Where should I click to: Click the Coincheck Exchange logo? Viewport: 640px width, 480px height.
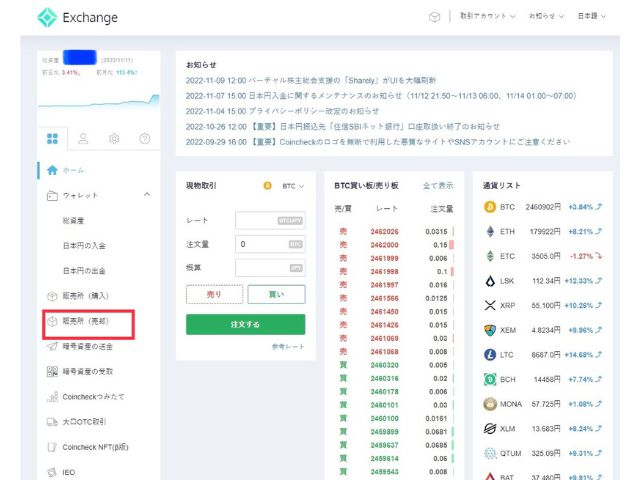78,18
